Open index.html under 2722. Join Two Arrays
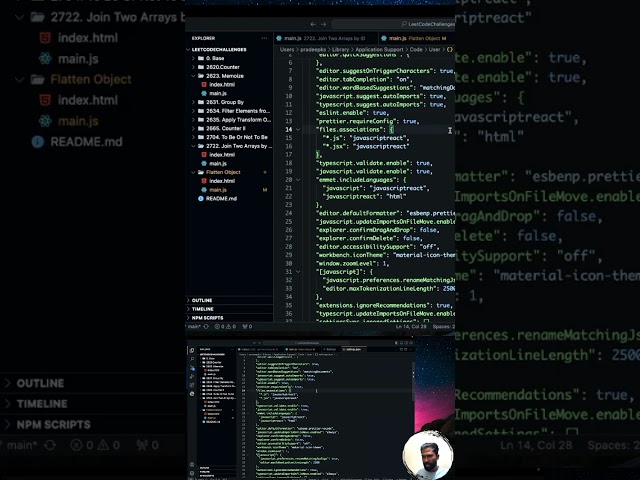640x480 pixels. [222, 155]
